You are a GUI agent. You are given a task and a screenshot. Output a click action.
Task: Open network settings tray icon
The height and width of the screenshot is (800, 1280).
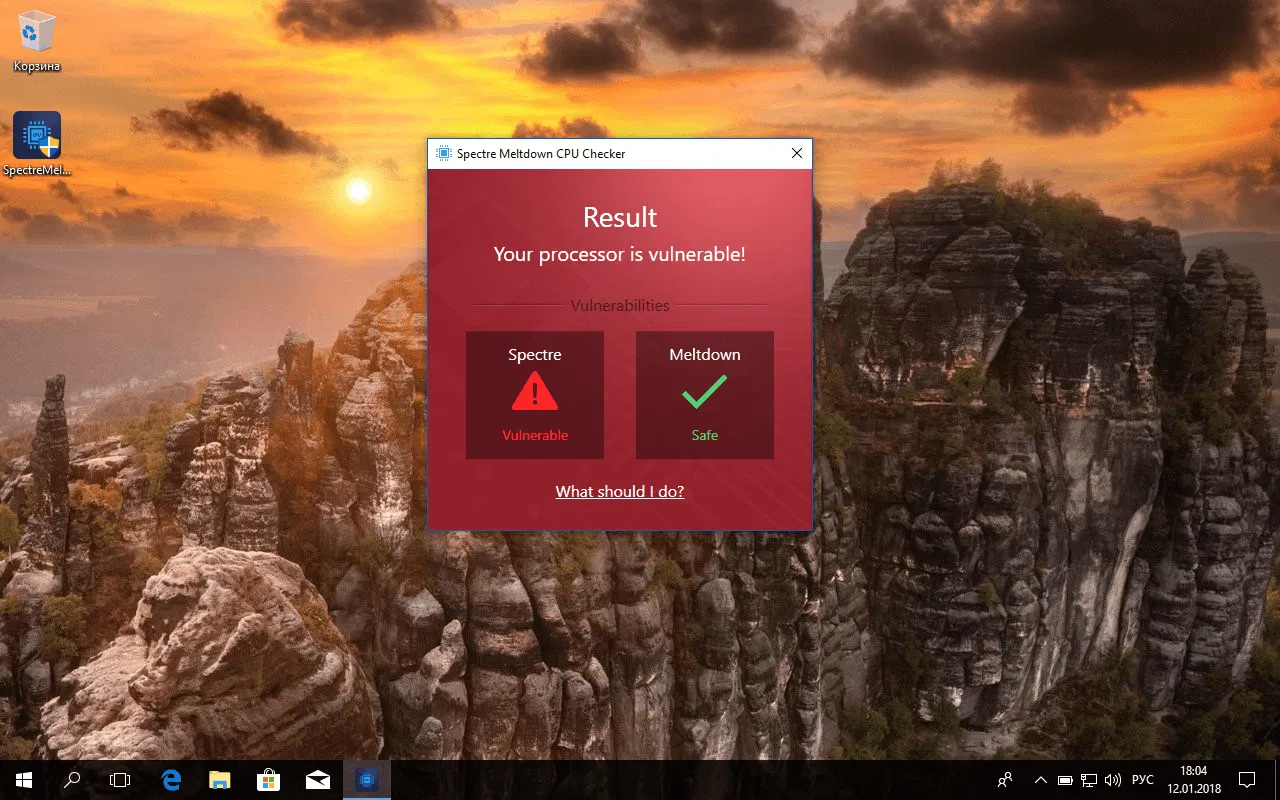[1089, 780]
